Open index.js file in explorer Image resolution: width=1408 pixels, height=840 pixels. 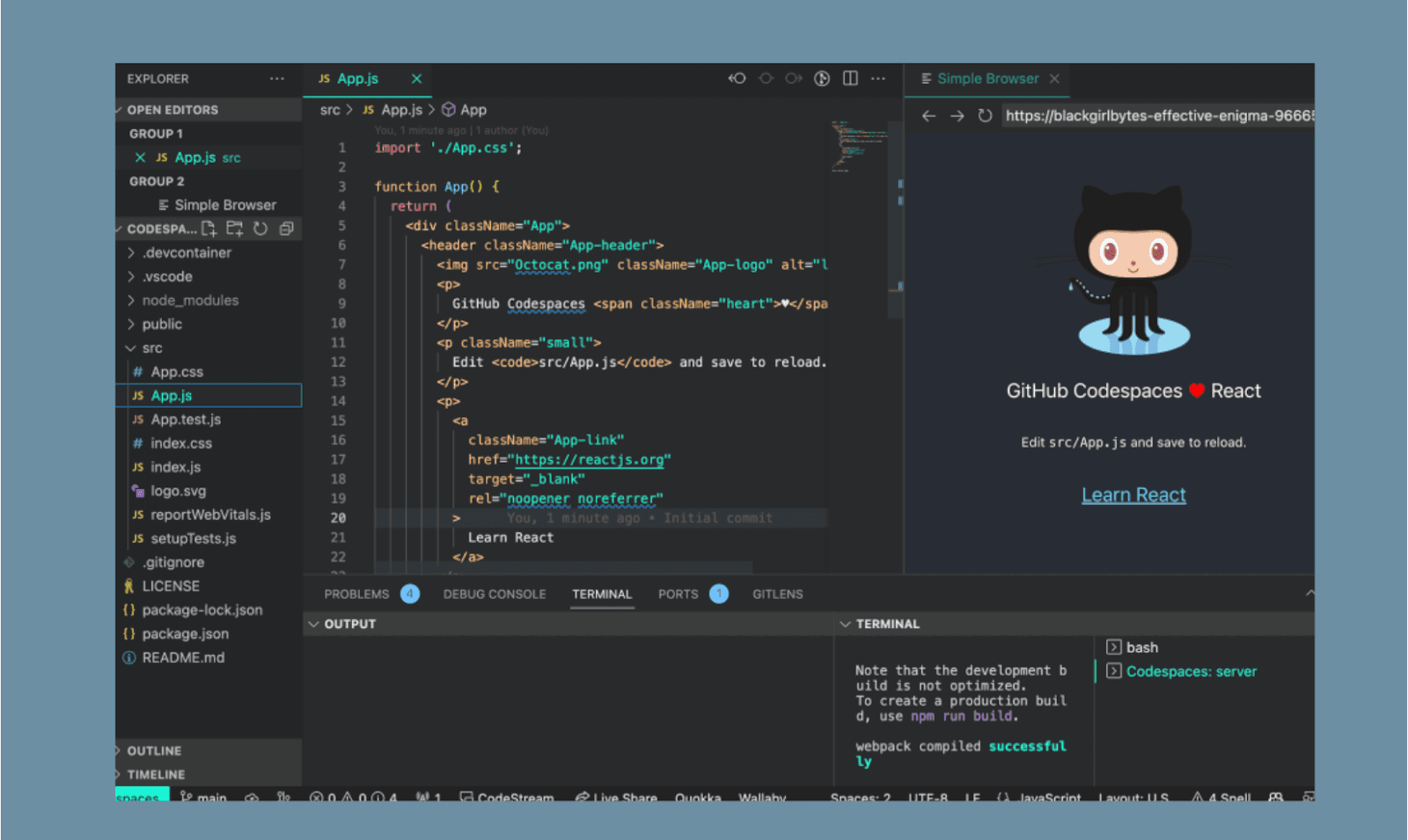[x=175, y=466]
